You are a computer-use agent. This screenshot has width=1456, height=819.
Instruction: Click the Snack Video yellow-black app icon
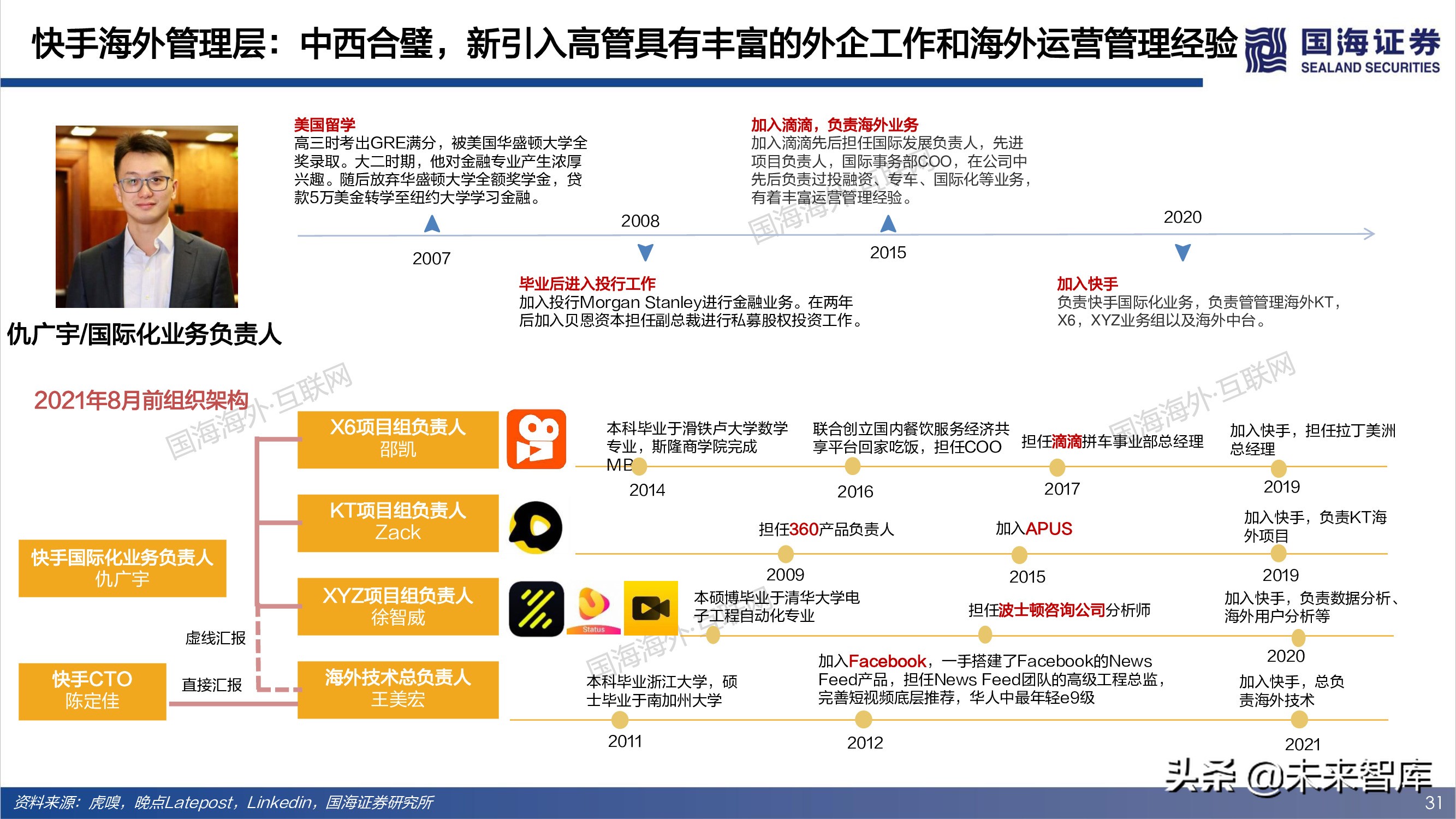click(536, 527)
